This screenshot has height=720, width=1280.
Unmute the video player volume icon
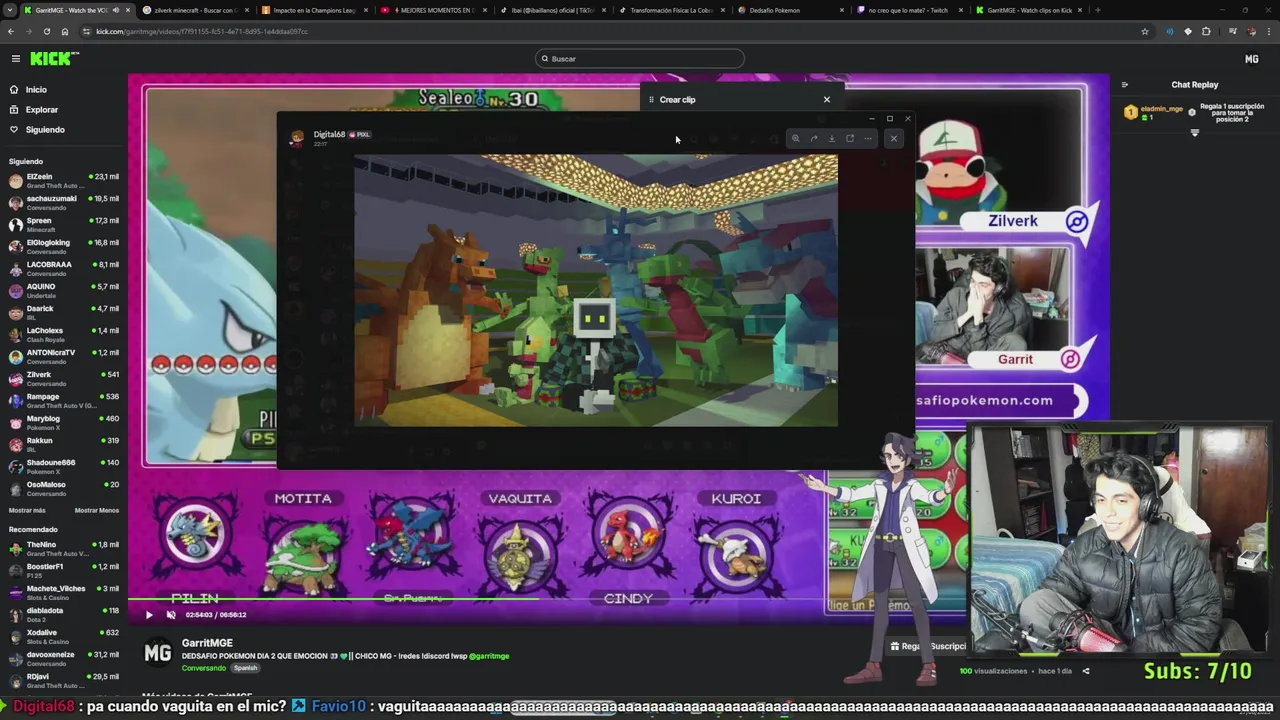[x=171, y=615]
